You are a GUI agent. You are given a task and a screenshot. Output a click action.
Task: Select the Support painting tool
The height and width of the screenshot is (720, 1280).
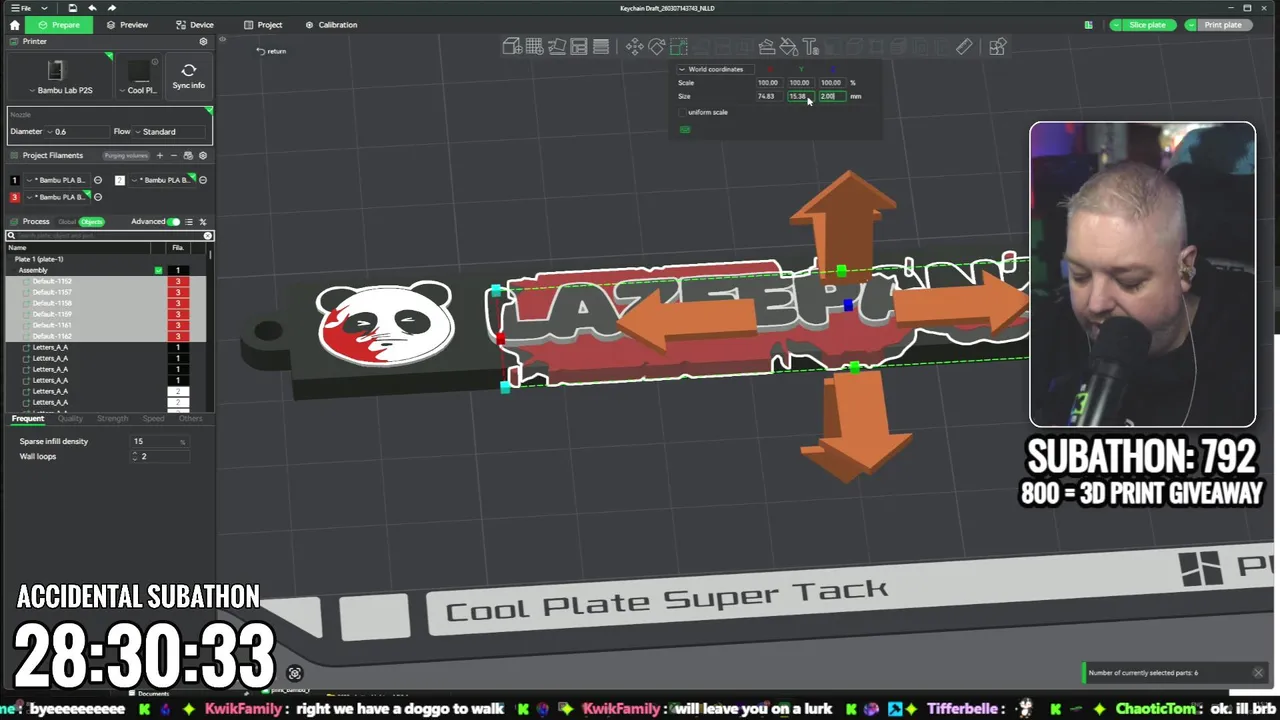[x=766, y=47]
